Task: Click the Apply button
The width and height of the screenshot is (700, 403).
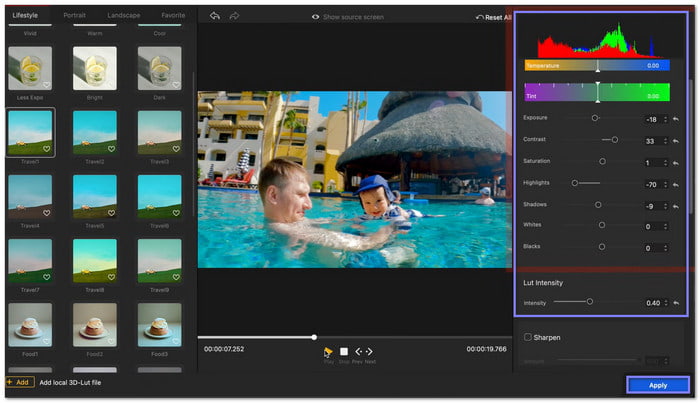Action: pyautogui.click(x=658, y=385)
